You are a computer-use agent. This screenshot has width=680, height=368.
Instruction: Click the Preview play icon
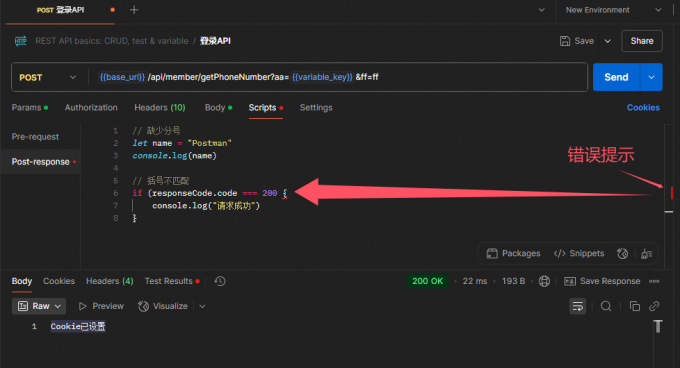[x=82, y=306]
